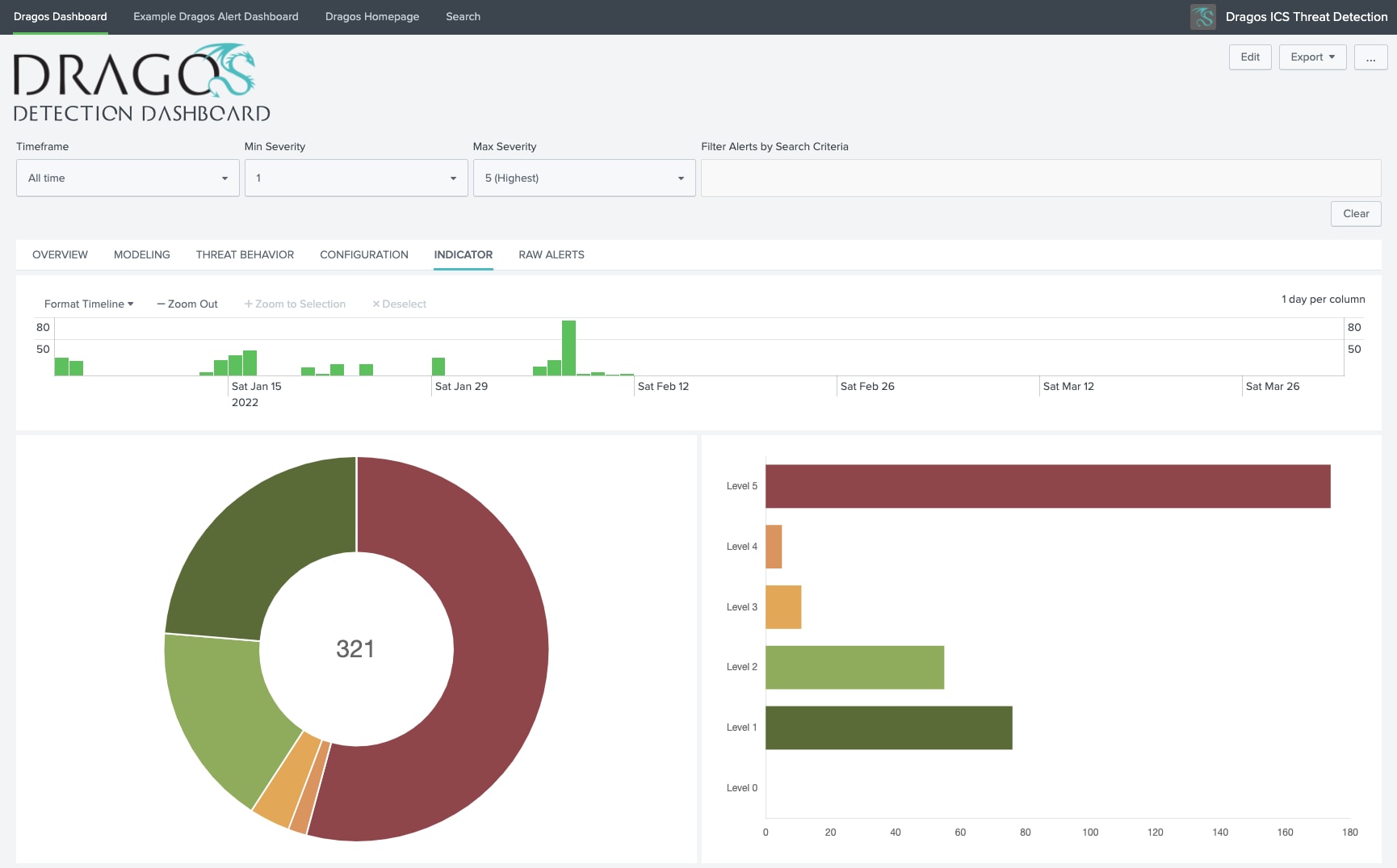Click the Level 0 axis label
The height and width of the screenshot is (868, 1397).
click(x=742, y=788)
